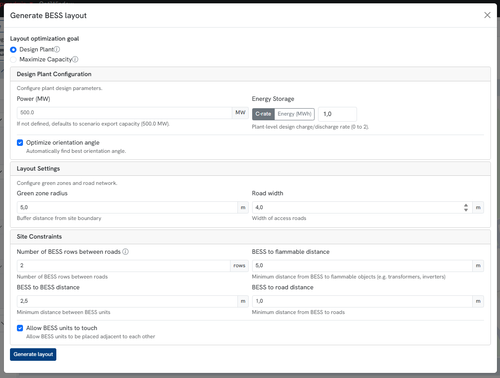Click the Energy Storage label
This screenshot has width=500, height=378.
[273, 99]
